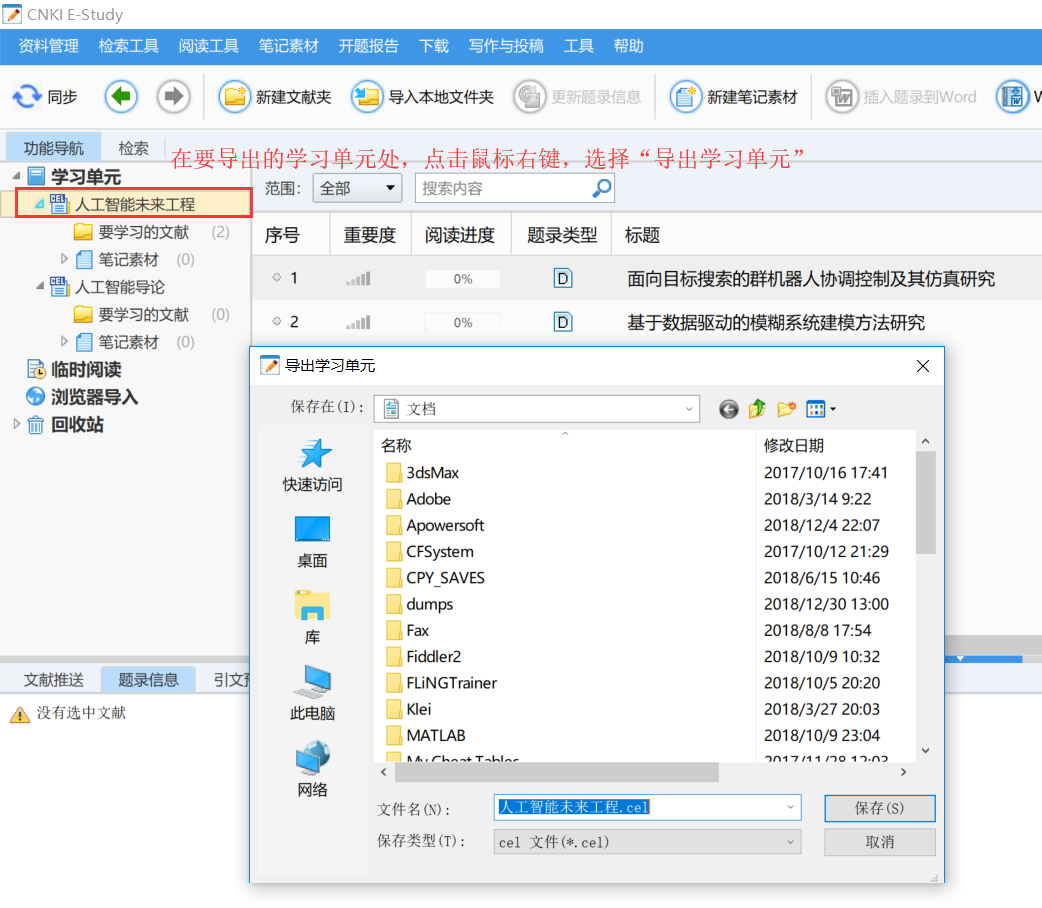
Task: Click the 新建文献夹 icon
Action: [236, 96]
